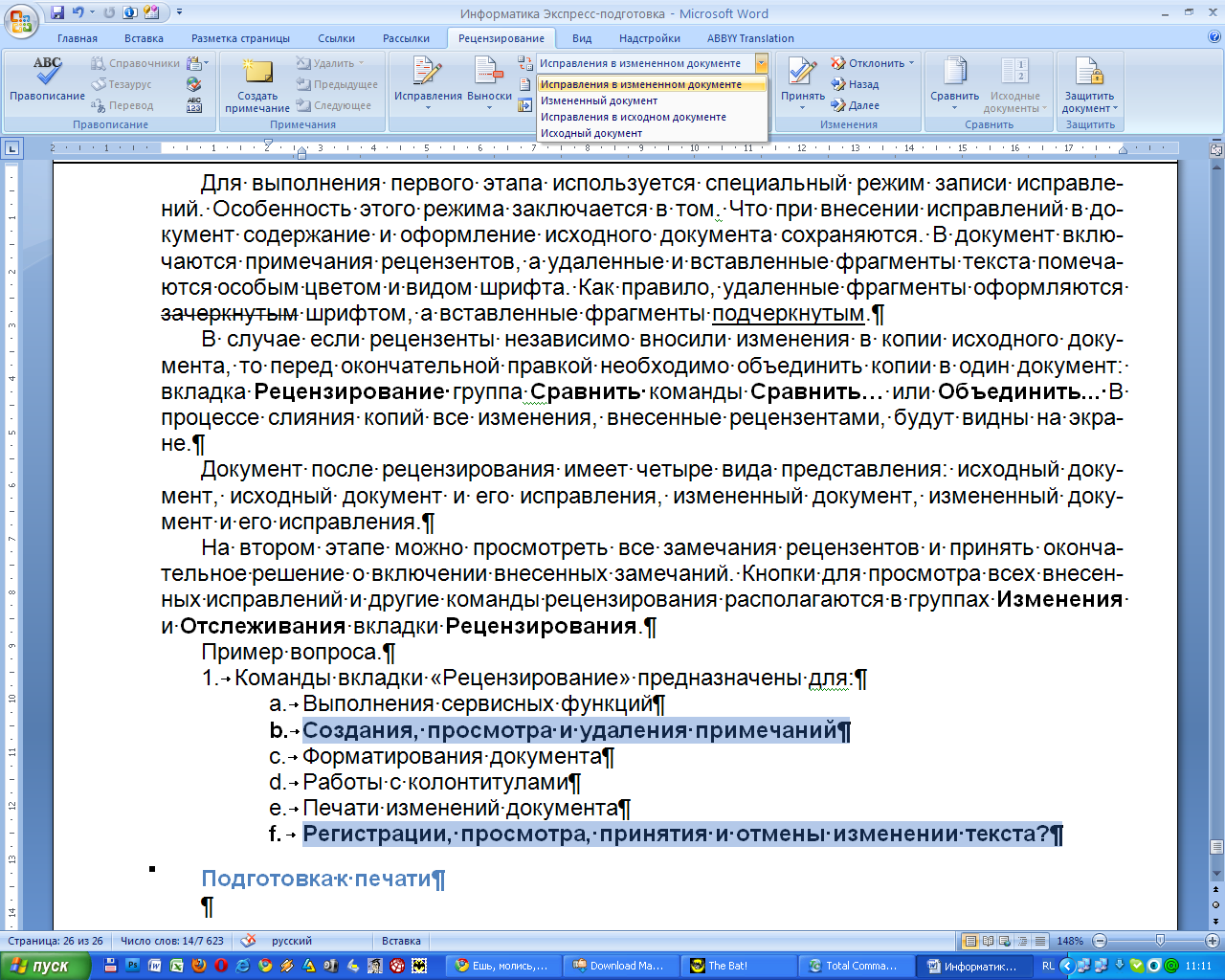1225x980 pixels.
Task: Open the ABBYY Translation tab
Action: coord(750,38)
